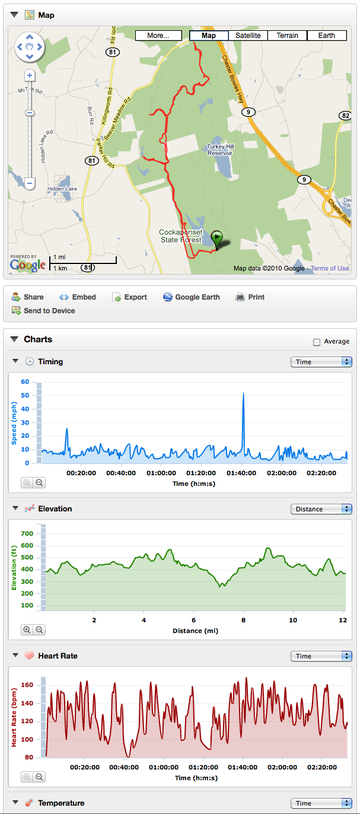
Task: Click the Send to Device icon
Action: click(16, 311)
